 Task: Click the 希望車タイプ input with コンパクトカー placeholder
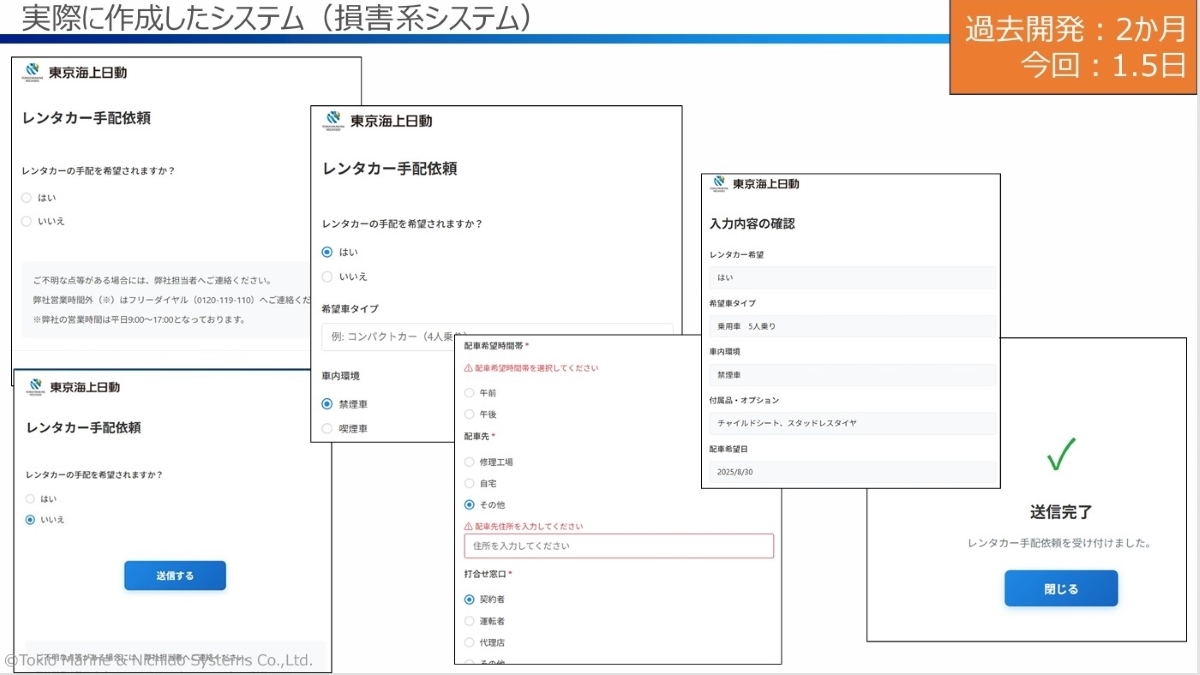pyautogui.click(x=498, y=337)
